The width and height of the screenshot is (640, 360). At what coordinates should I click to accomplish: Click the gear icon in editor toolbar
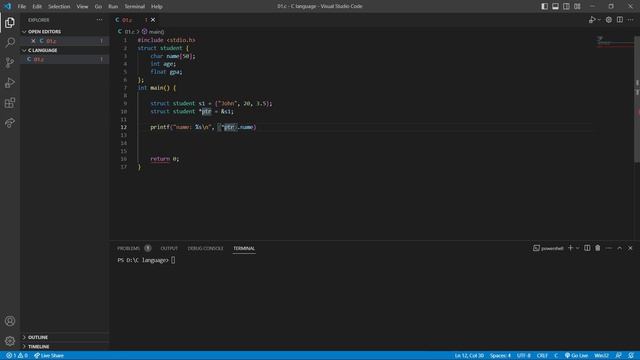click(x=609, y=20)
